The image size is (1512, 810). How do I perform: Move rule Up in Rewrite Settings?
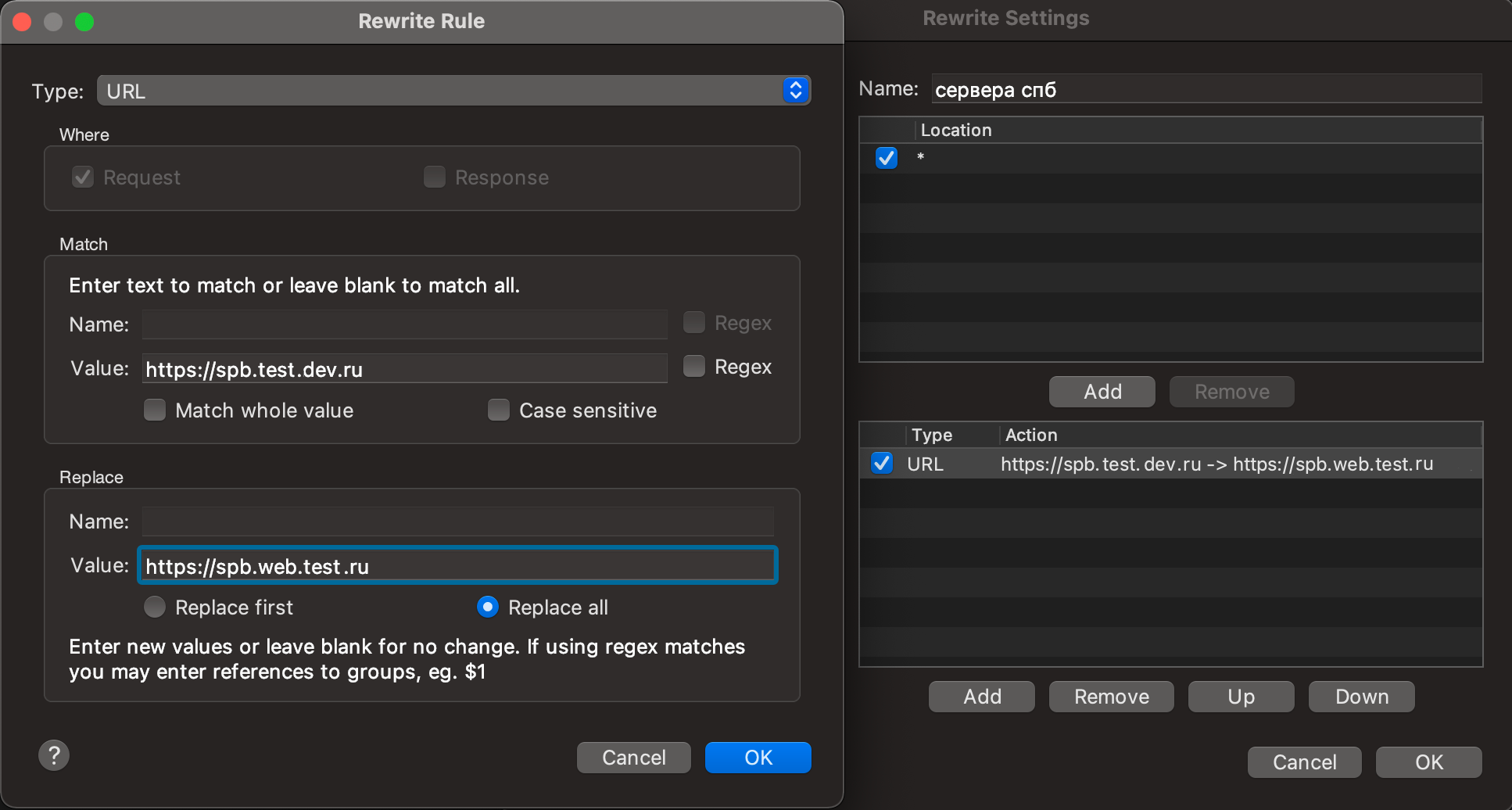click(1241, 697)
